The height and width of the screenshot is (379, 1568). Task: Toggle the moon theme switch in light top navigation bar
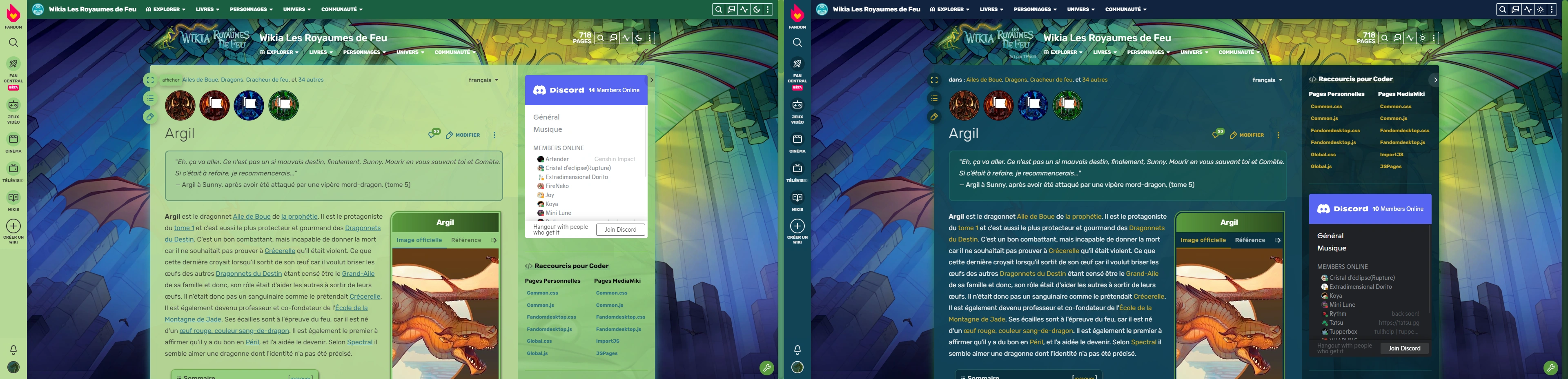click(757, 9)
